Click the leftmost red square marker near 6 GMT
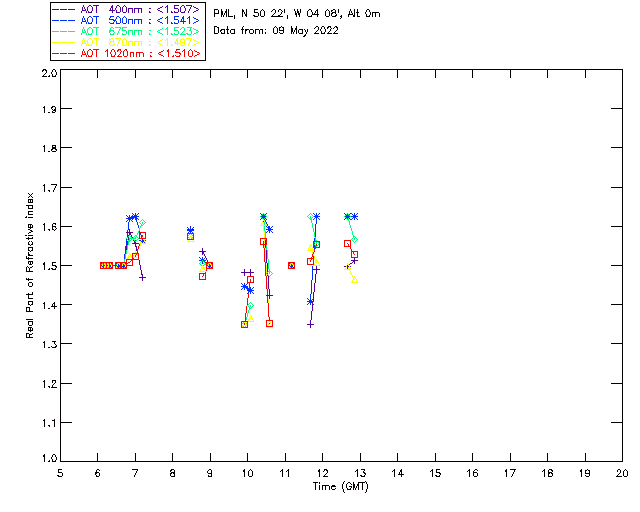 [x=103, y=265]
